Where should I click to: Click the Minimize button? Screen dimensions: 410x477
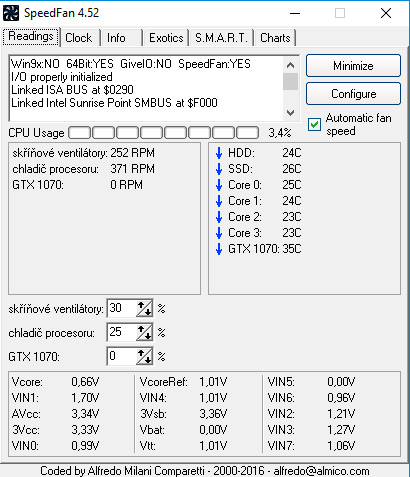pyautogui.click(x=353, y=66)
